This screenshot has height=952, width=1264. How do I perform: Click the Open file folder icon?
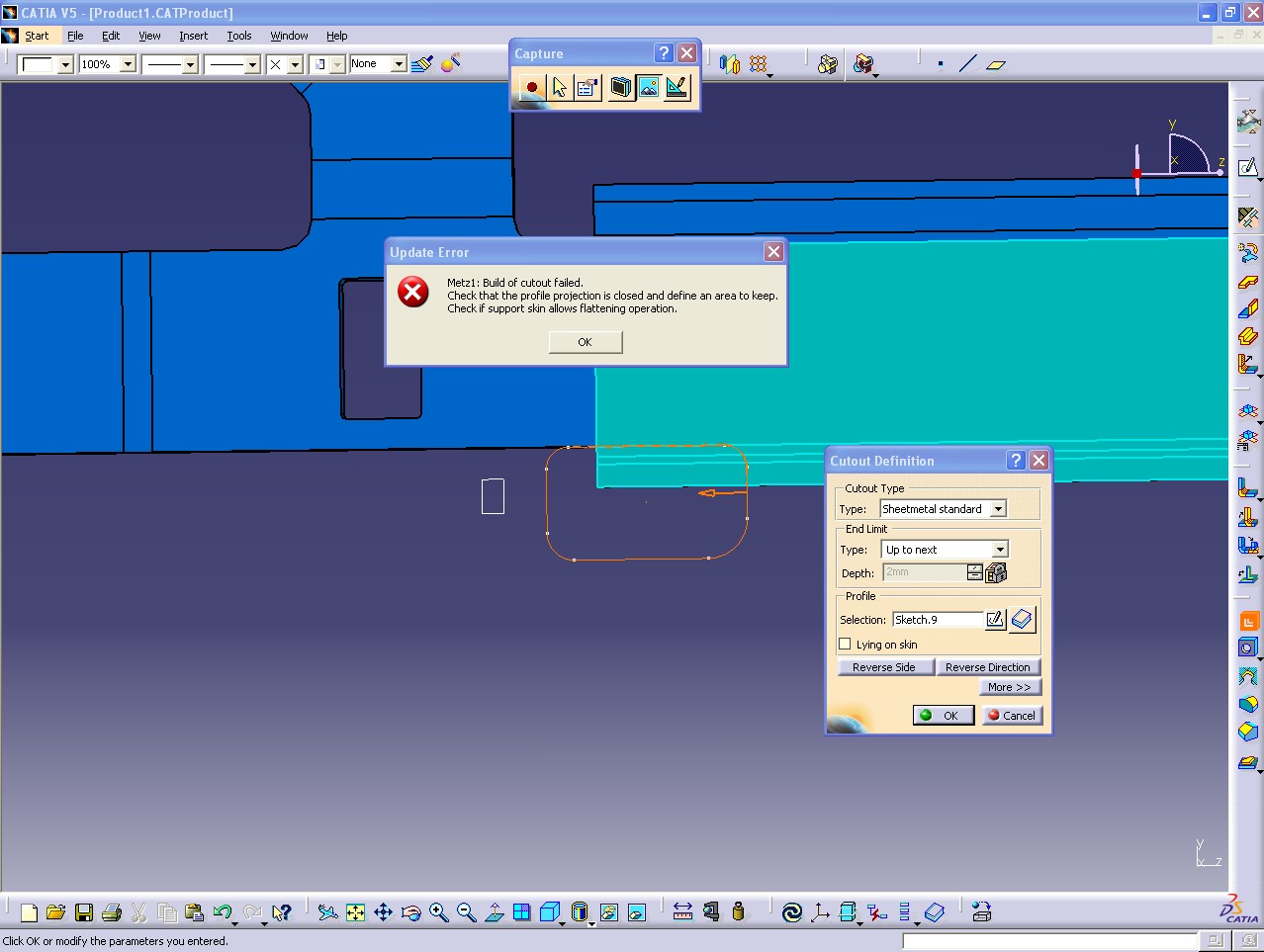[x=55, y=912]
